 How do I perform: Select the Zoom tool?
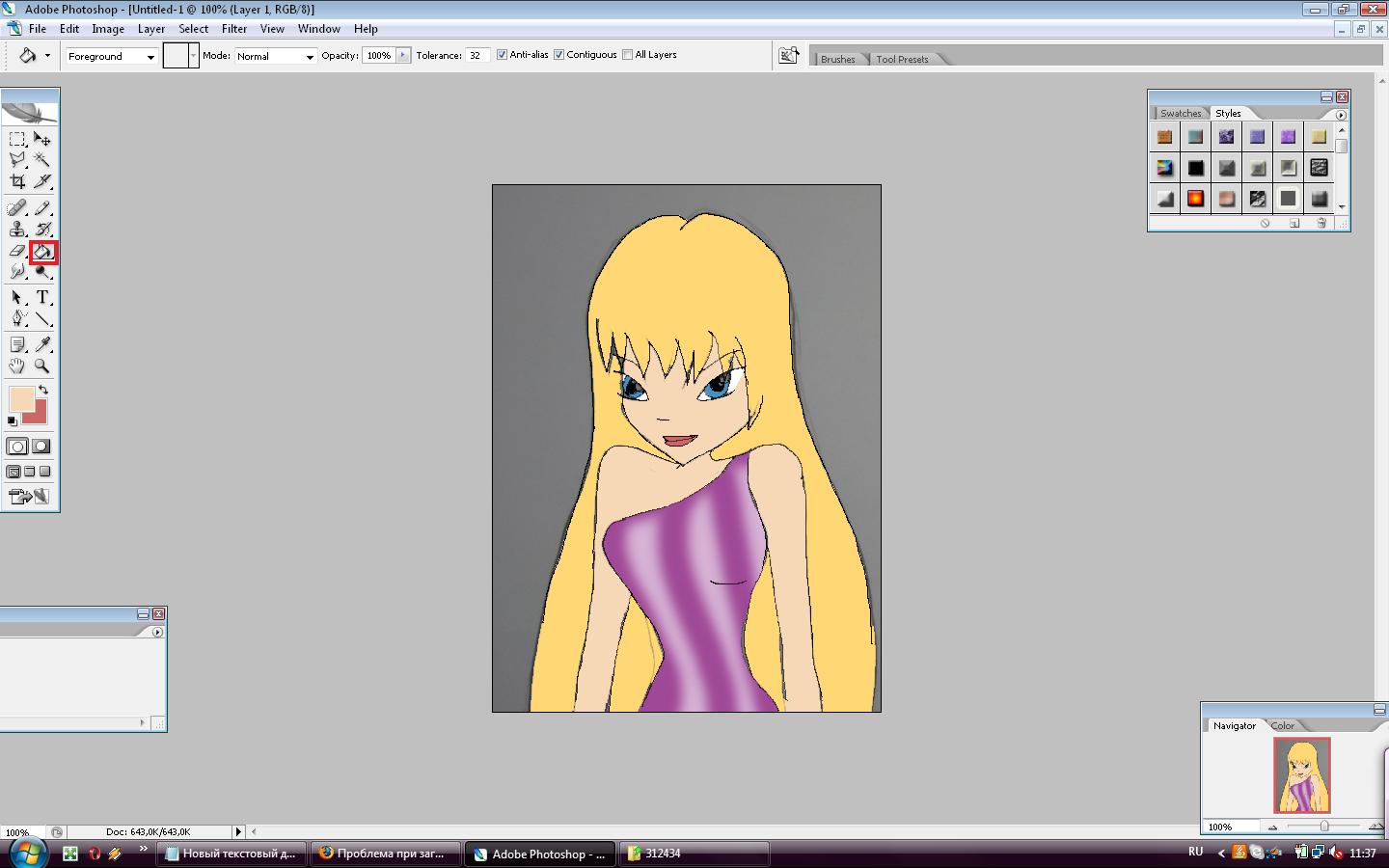coord(42,366)
